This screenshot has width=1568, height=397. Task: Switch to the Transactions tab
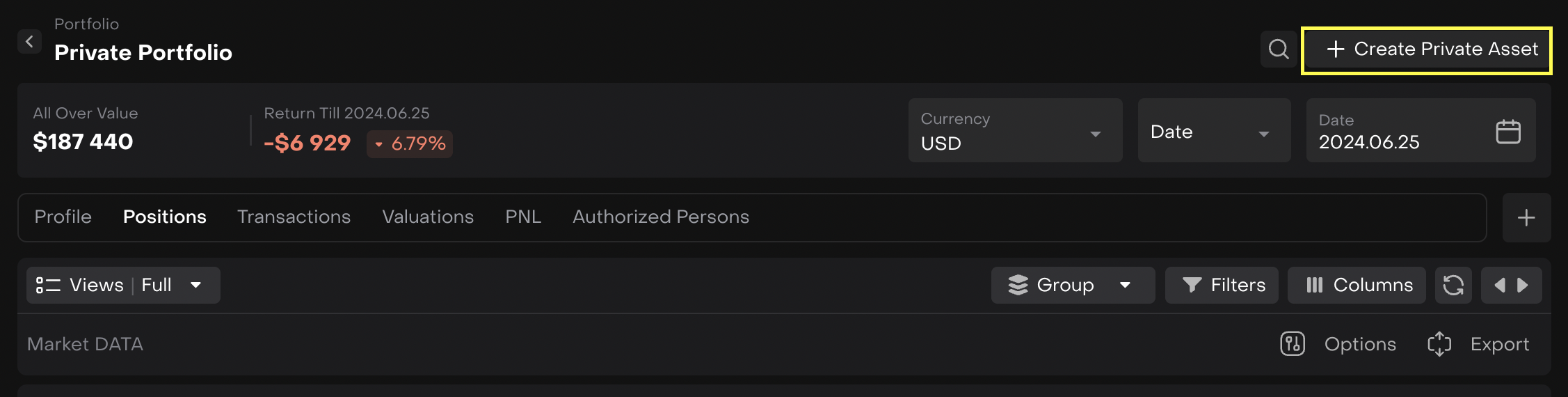point(294,217)
